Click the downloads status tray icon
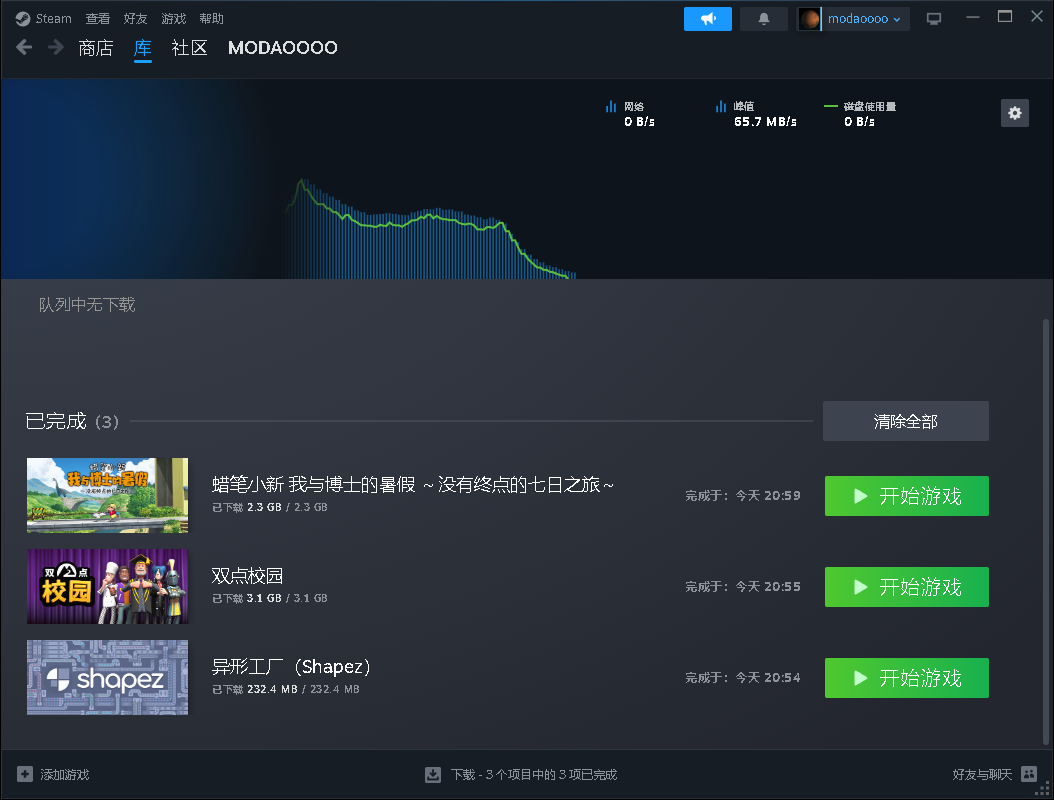Screen dimensions: 1054x800 [x=433, y=775]
